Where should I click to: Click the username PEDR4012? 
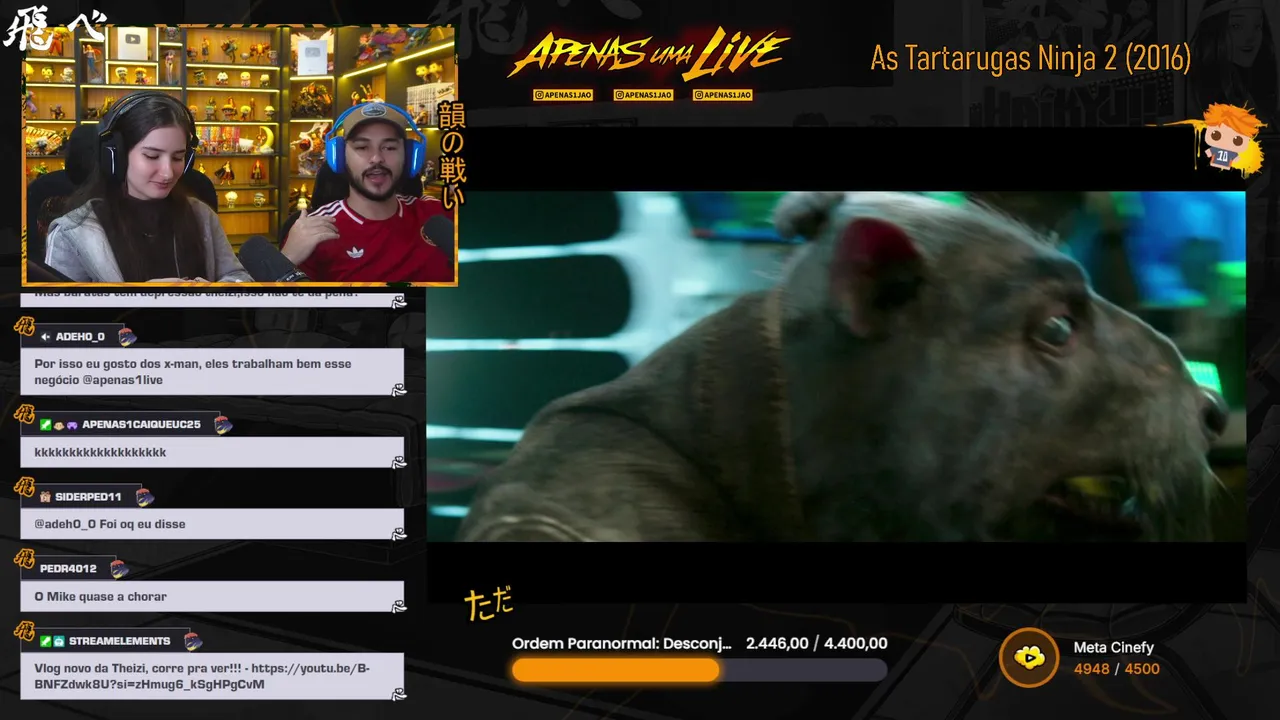(68, 569)
